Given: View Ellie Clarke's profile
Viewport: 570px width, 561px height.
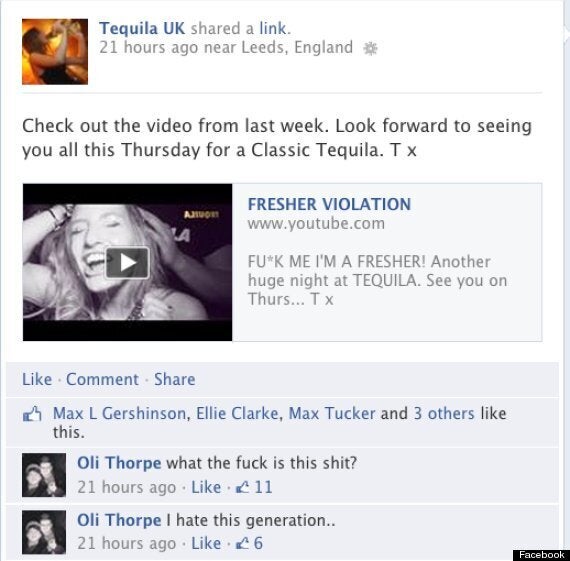Looking at the screenshot, I should 237,413.
